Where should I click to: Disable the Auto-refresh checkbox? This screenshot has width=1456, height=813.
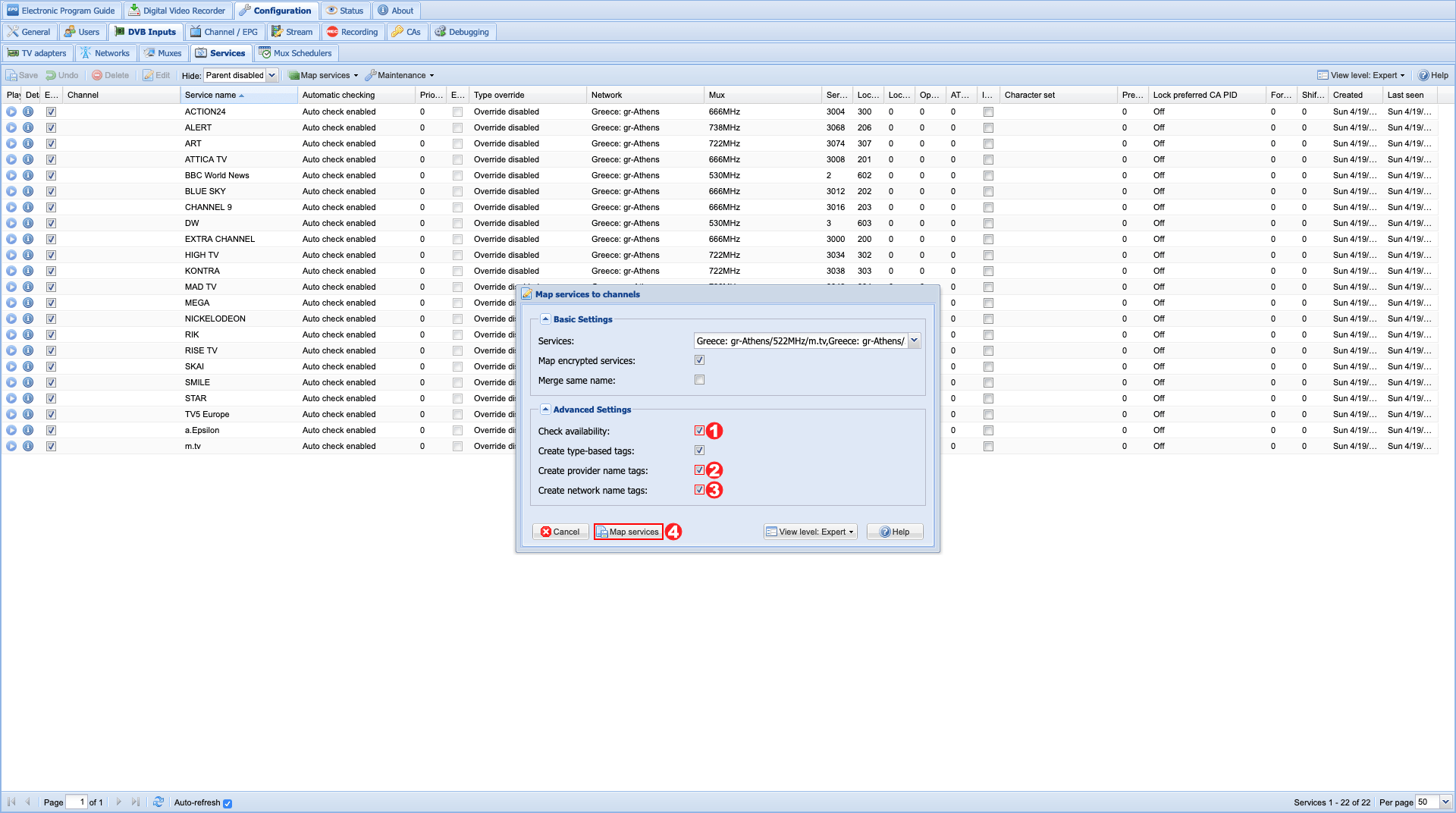(227, 803)
